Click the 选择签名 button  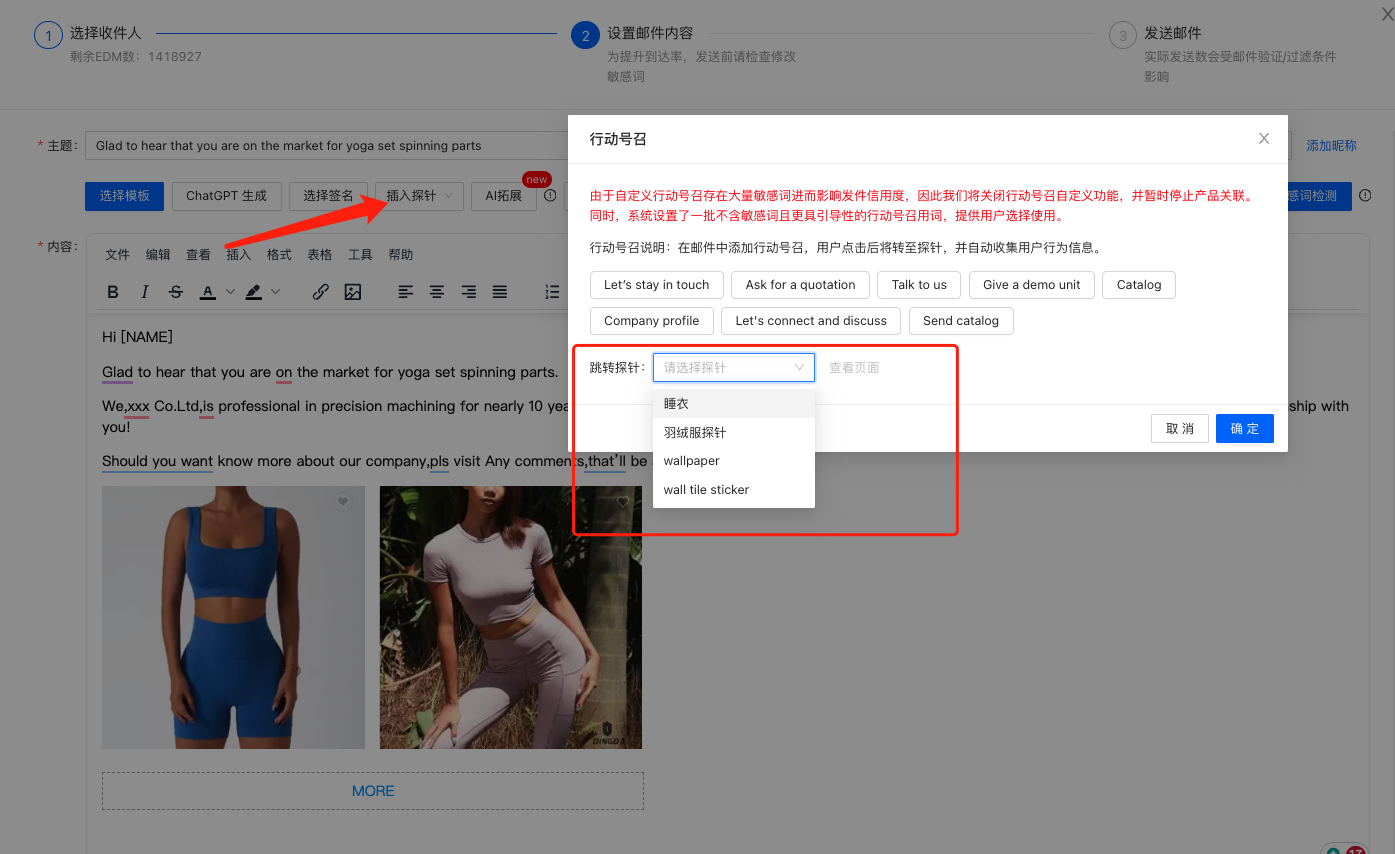coord(328,196)
